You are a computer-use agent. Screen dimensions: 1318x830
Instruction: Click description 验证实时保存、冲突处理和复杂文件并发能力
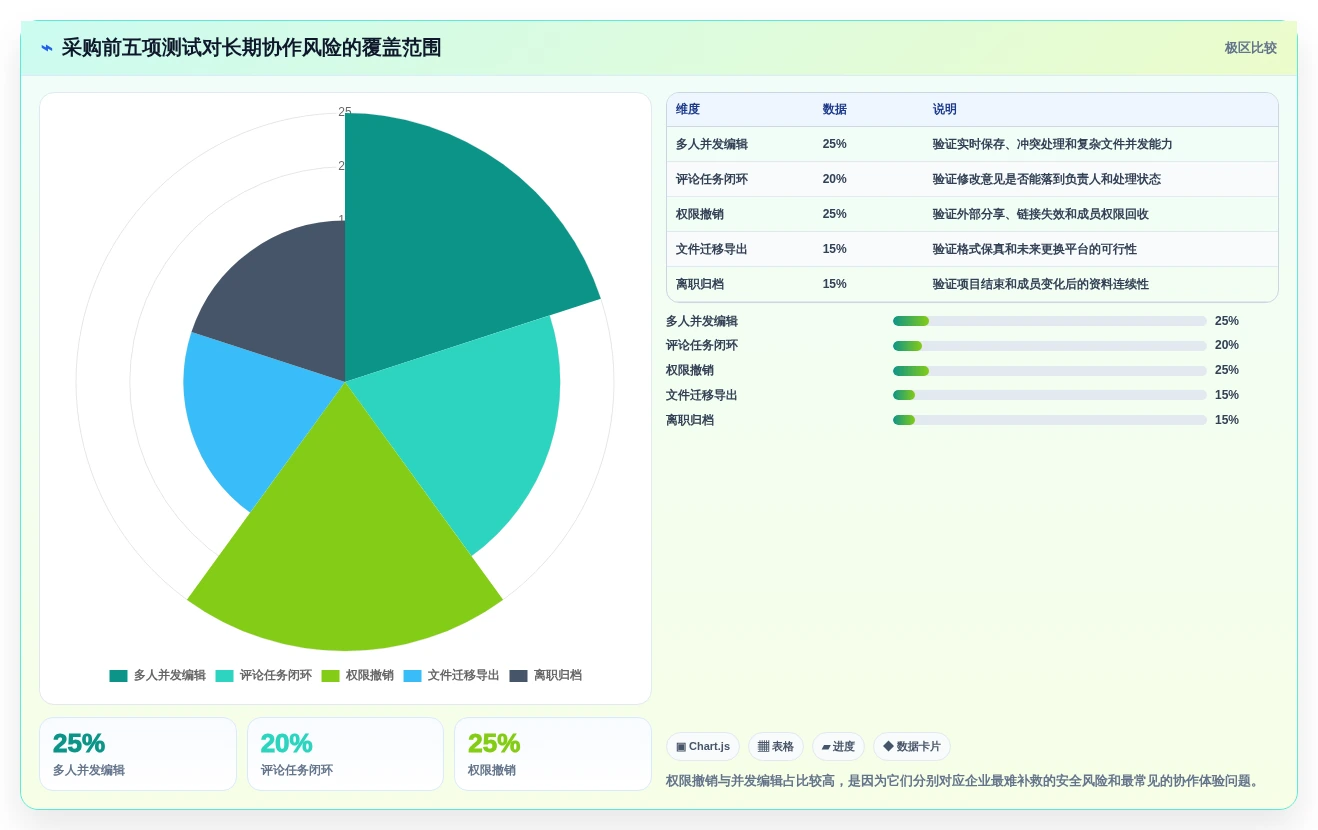tap(1052, 144)
